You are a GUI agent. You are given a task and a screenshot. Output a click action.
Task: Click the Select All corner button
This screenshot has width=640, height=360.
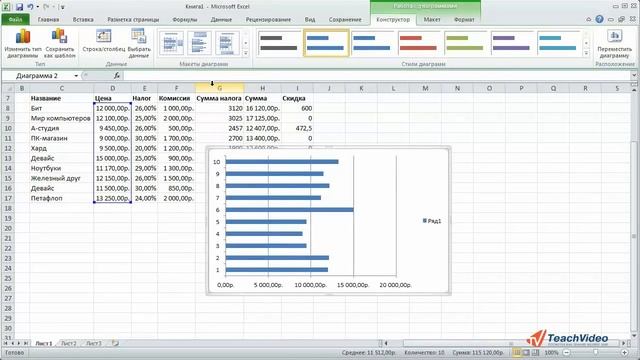point(8,88)
